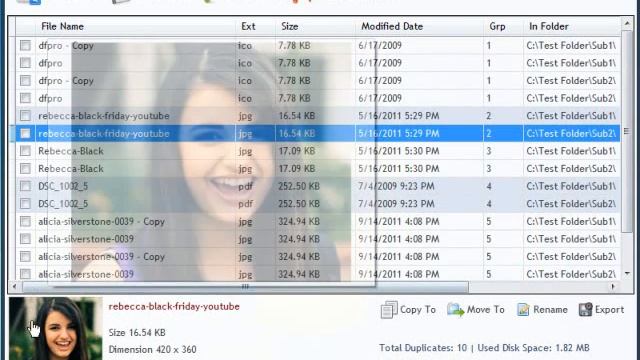Tick checkbox for dfpro in Sub2 folder
This screenshot has width=640, height=360.
(25, 98)
